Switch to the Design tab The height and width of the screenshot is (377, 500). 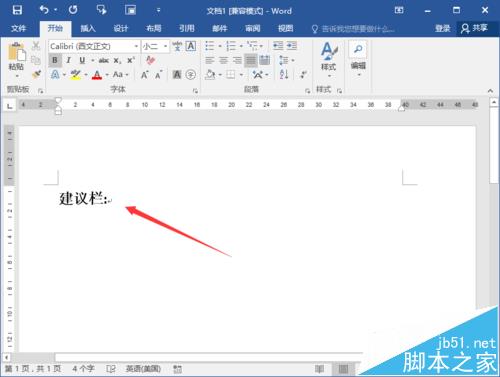[x=121, y=28]
